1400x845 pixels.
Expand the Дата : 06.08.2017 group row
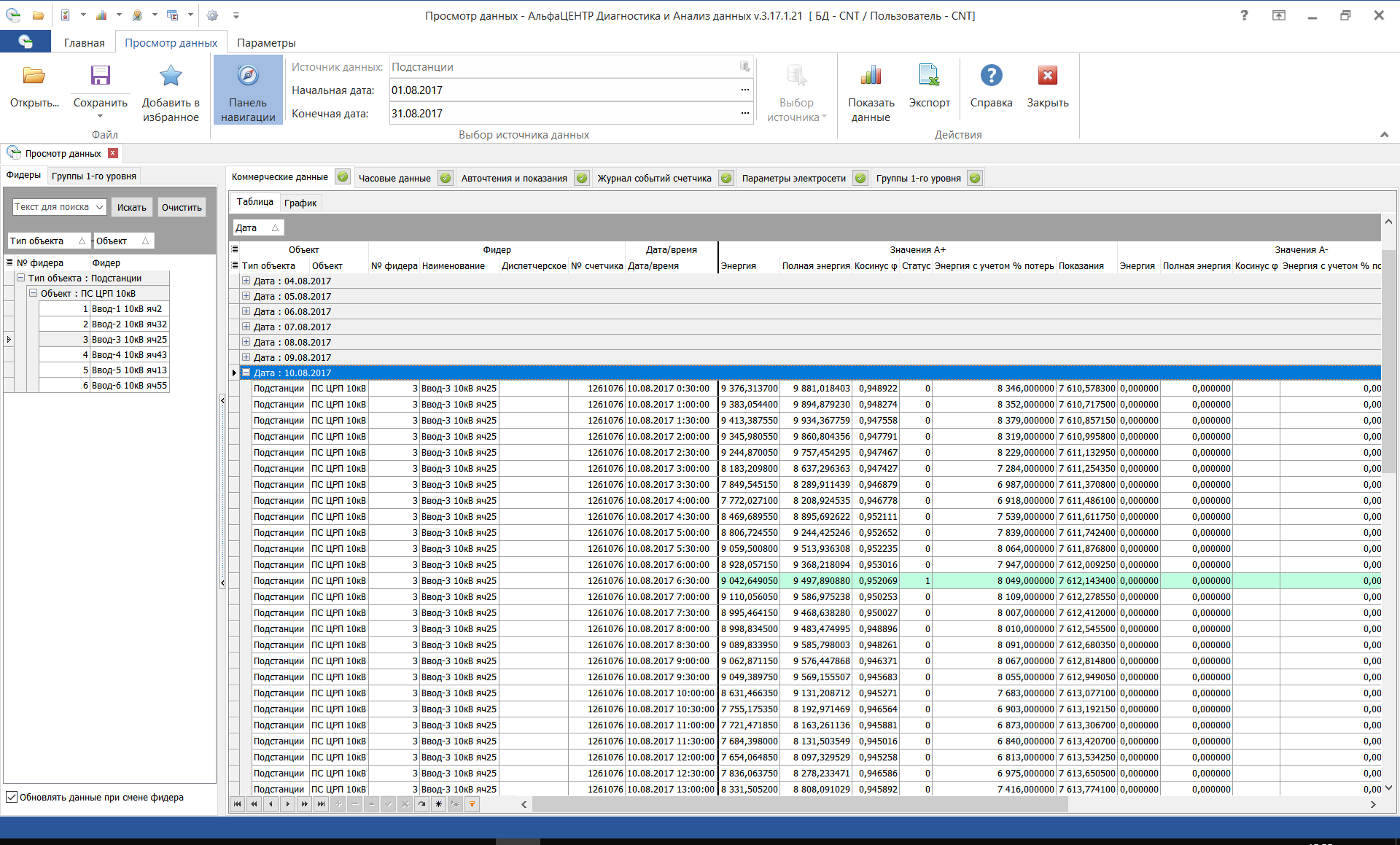[246, 311]
